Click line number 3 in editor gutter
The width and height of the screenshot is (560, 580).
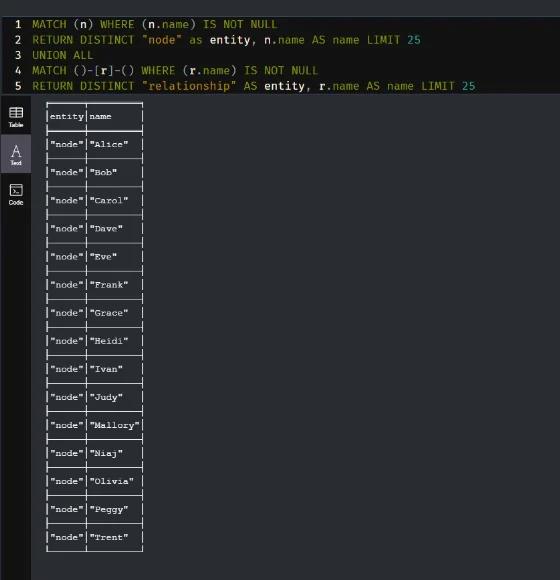tap(18, 55)
